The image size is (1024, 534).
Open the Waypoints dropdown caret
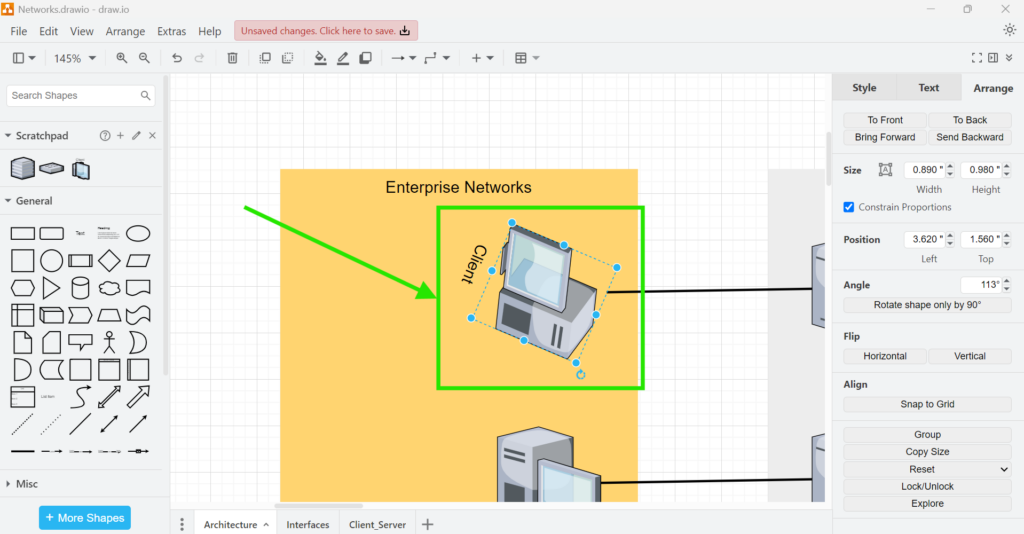[446, 58]
